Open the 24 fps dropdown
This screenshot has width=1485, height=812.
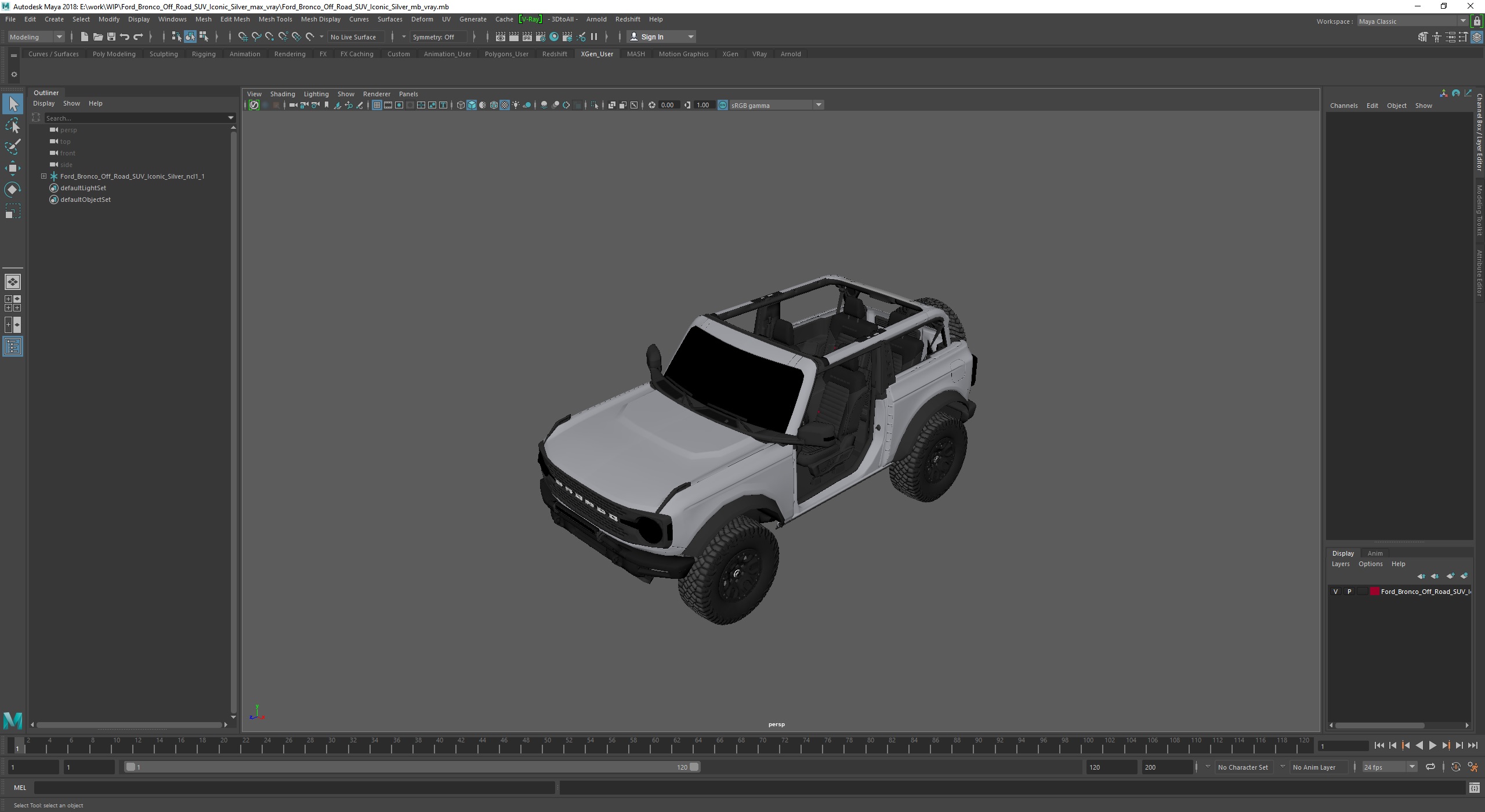coord(1389,767)
